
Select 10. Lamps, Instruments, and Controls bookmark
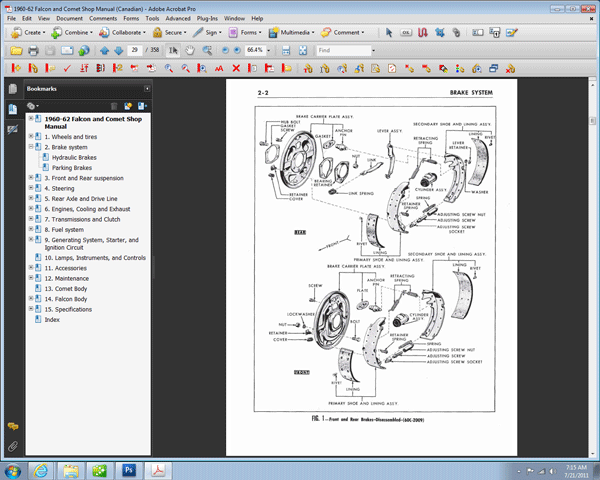(95, 258)
